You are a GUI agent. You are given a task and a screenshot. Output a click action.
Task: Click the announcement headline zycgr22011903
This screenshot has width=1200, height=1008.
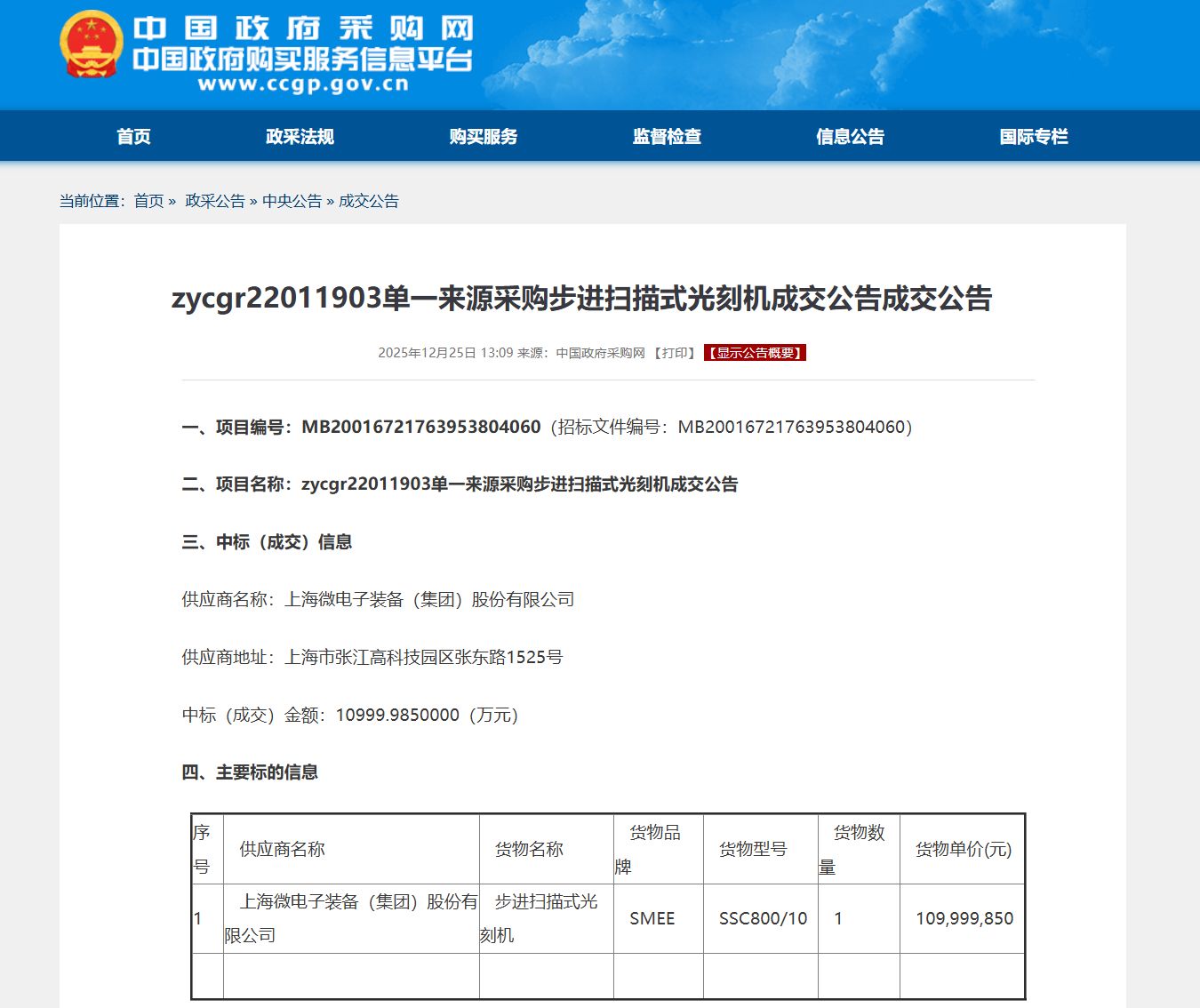581,299
